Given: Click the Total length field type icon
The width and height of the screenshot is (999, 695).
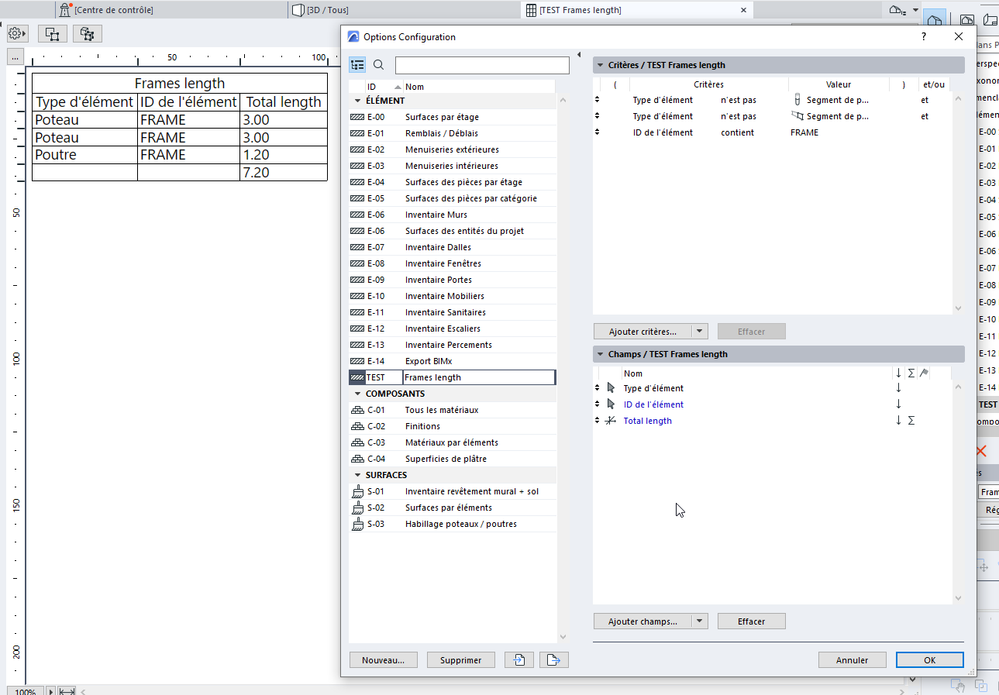Looking at the screenshot, I should (x=611, y=420).
